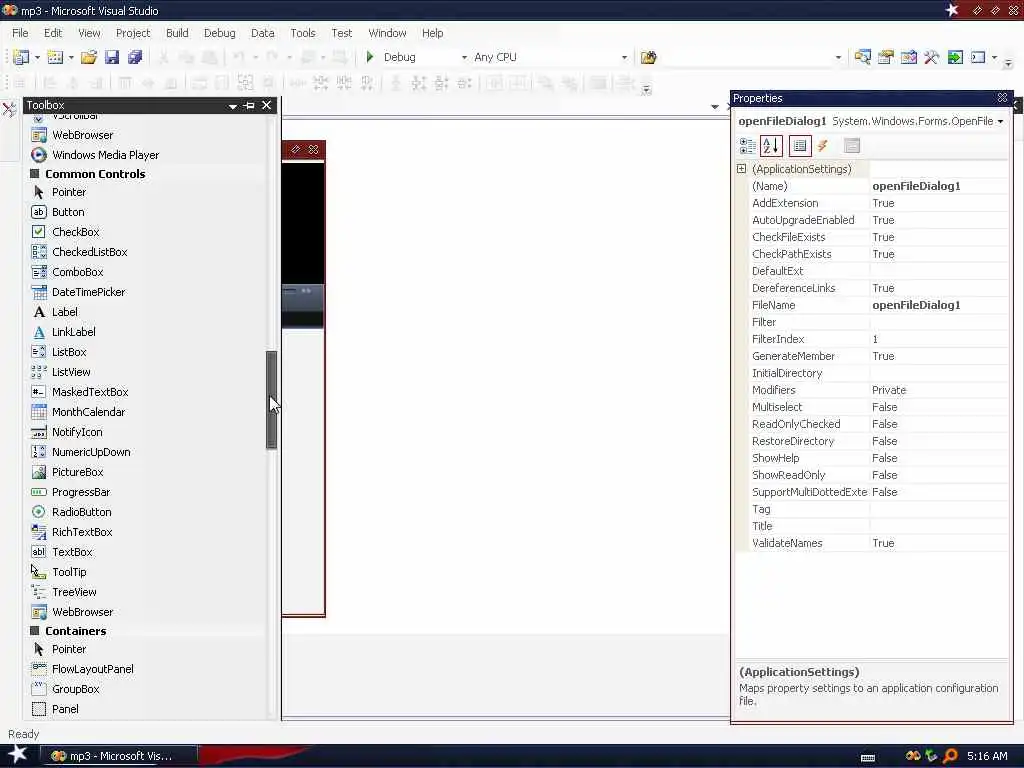Select the Button control in Toolbox

[58, 212]
